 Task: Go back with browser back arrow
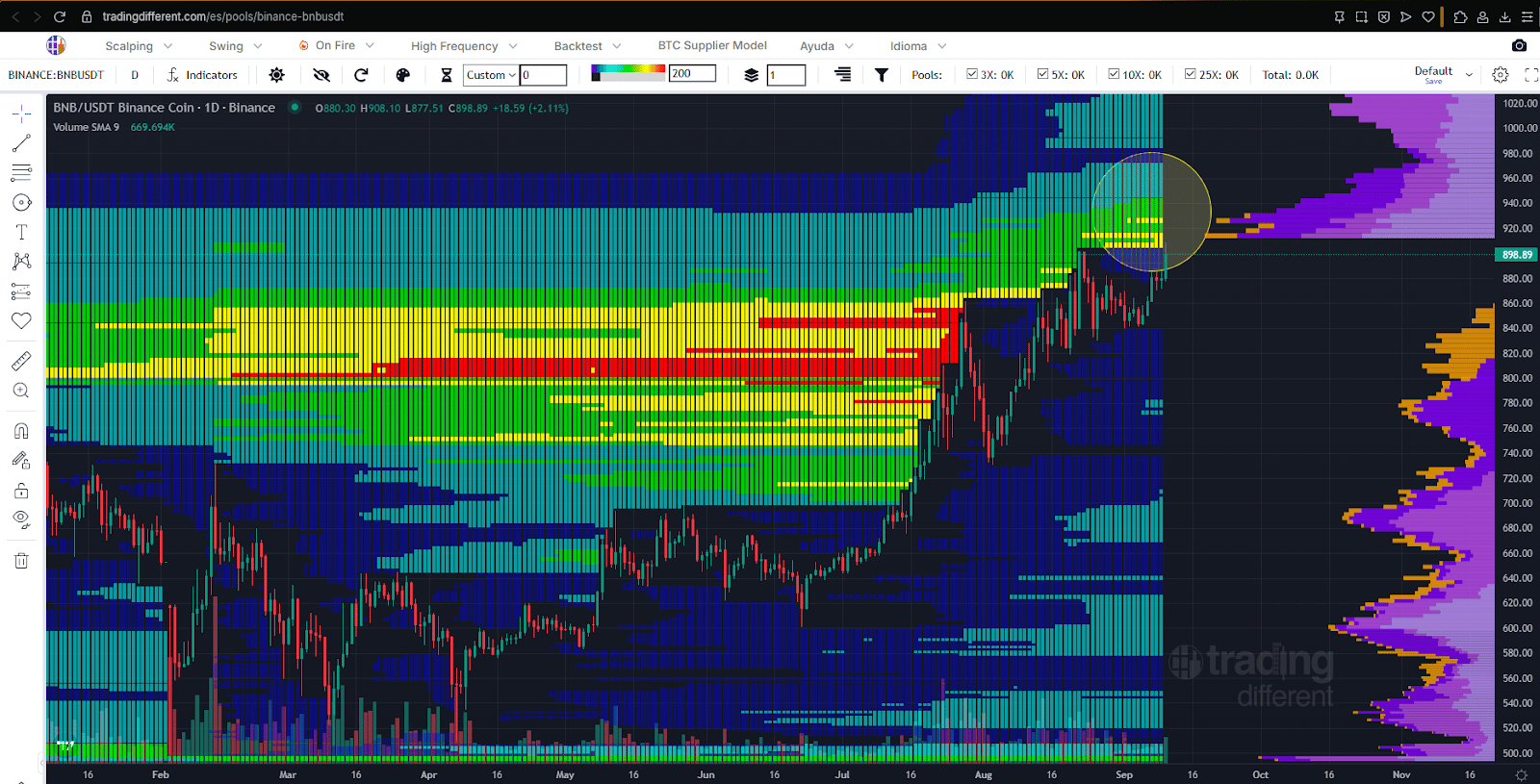(x=15, y=16)
